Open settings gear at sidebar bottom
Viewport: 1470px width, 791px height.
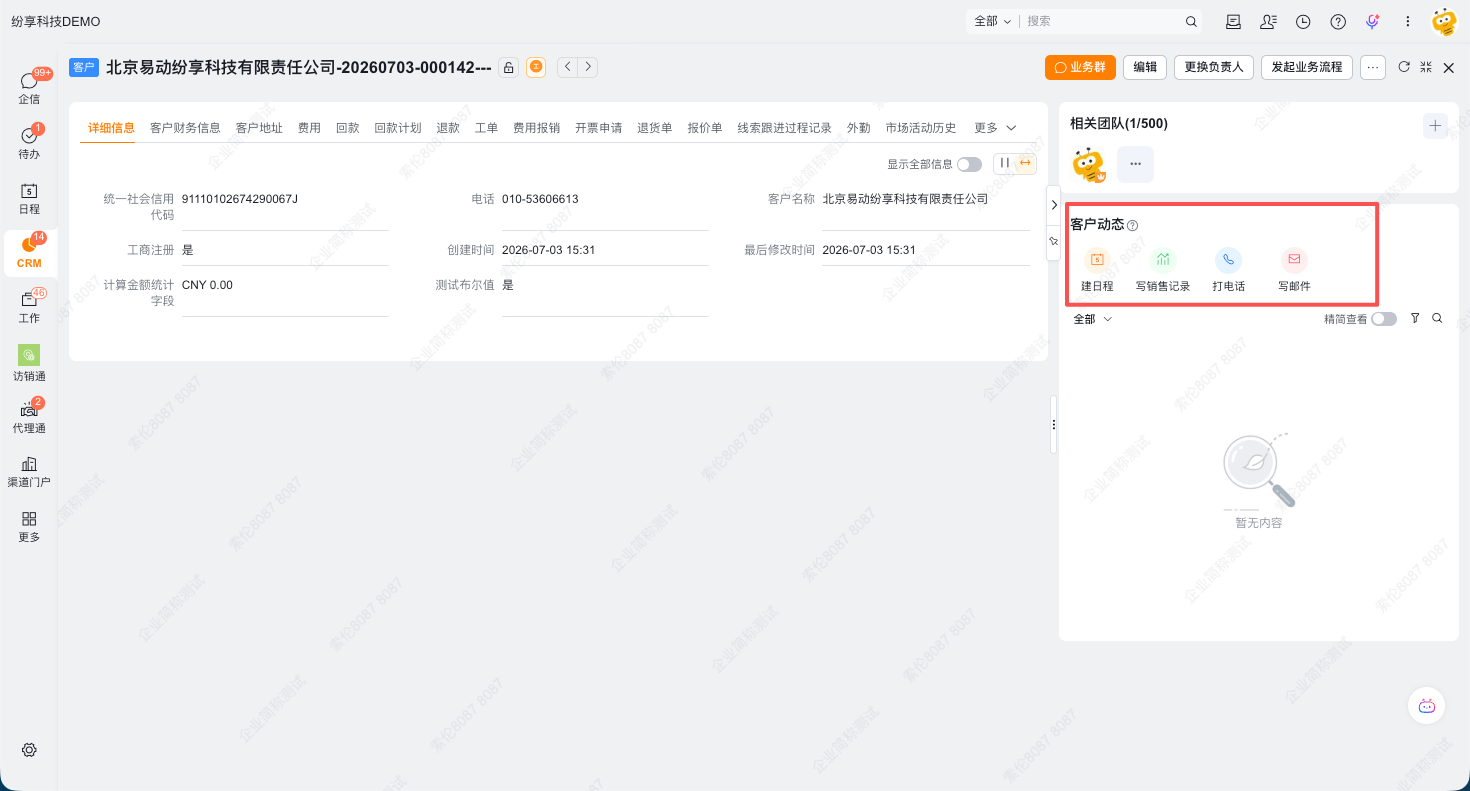point(29,750)
